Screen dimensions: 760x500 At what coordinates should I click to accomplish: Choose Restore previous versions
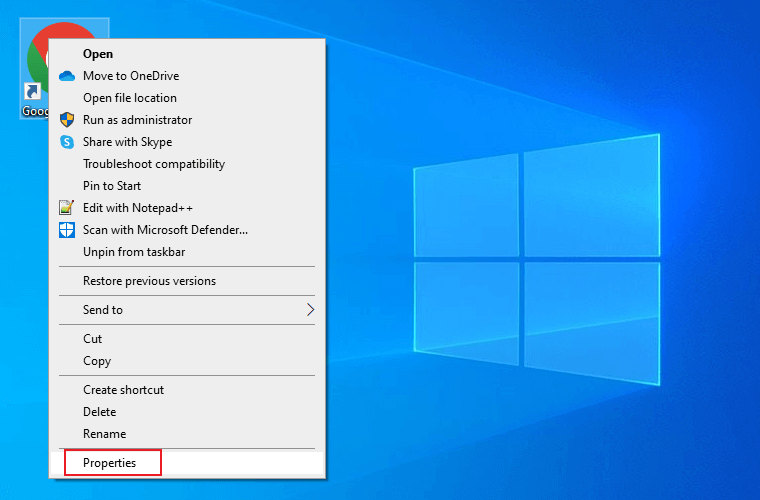coord(187,281)
